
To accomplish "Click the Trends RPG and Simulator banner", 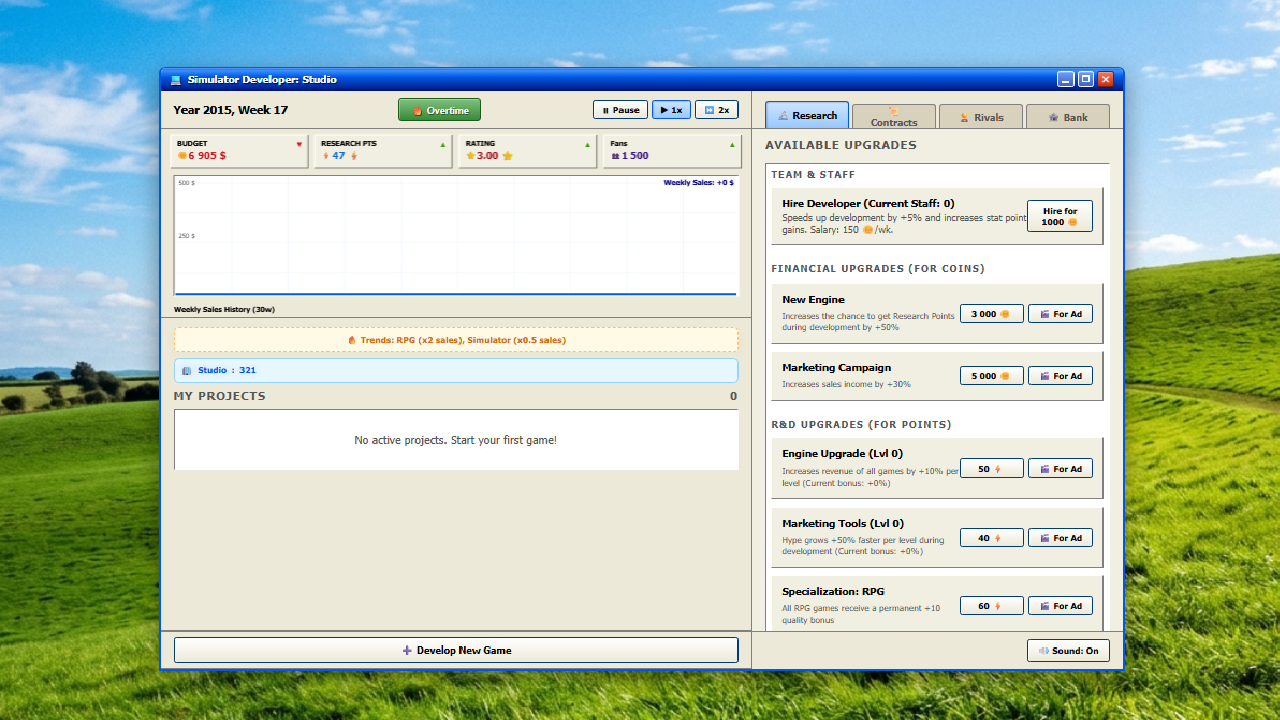I will point(456,340).
